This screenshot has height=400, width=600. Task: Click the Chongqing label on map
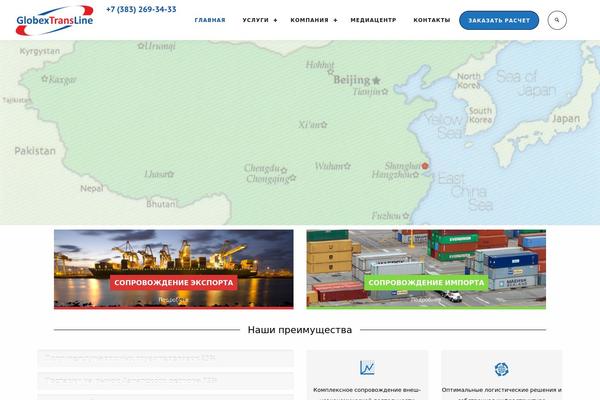268,179
